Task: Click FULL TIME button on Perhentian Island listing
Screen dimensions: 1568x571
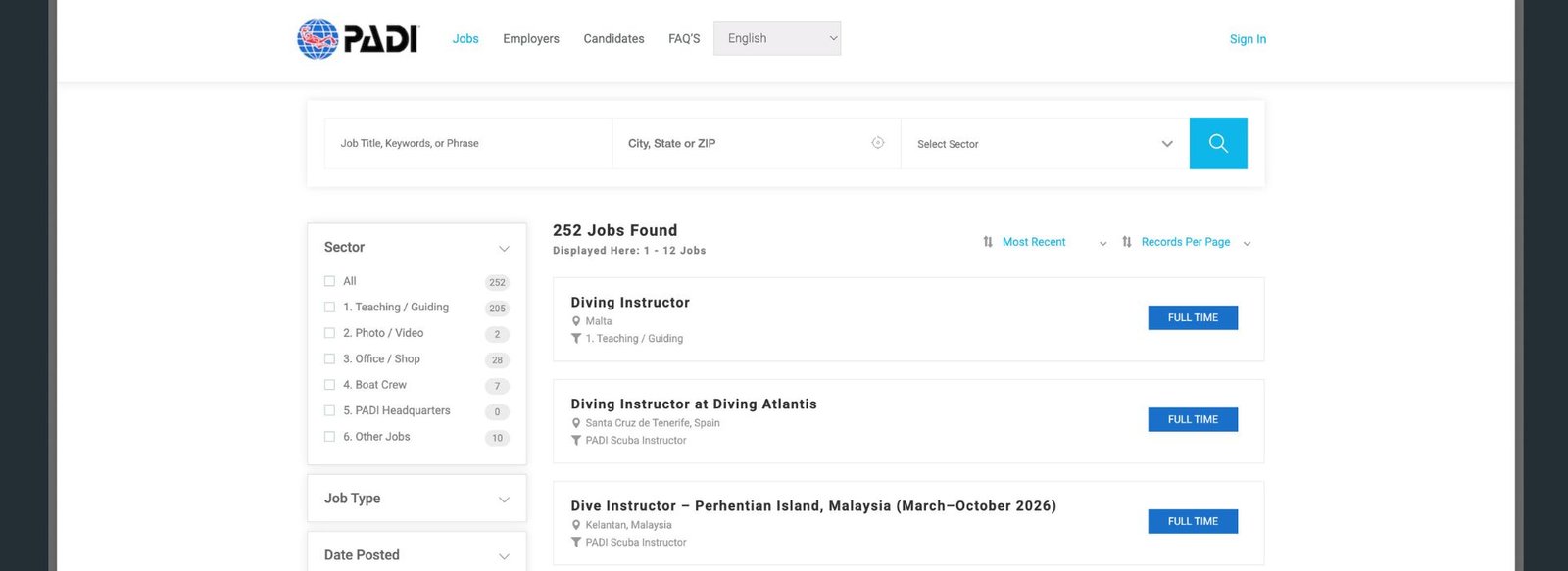Action: tap(1193, 521)
